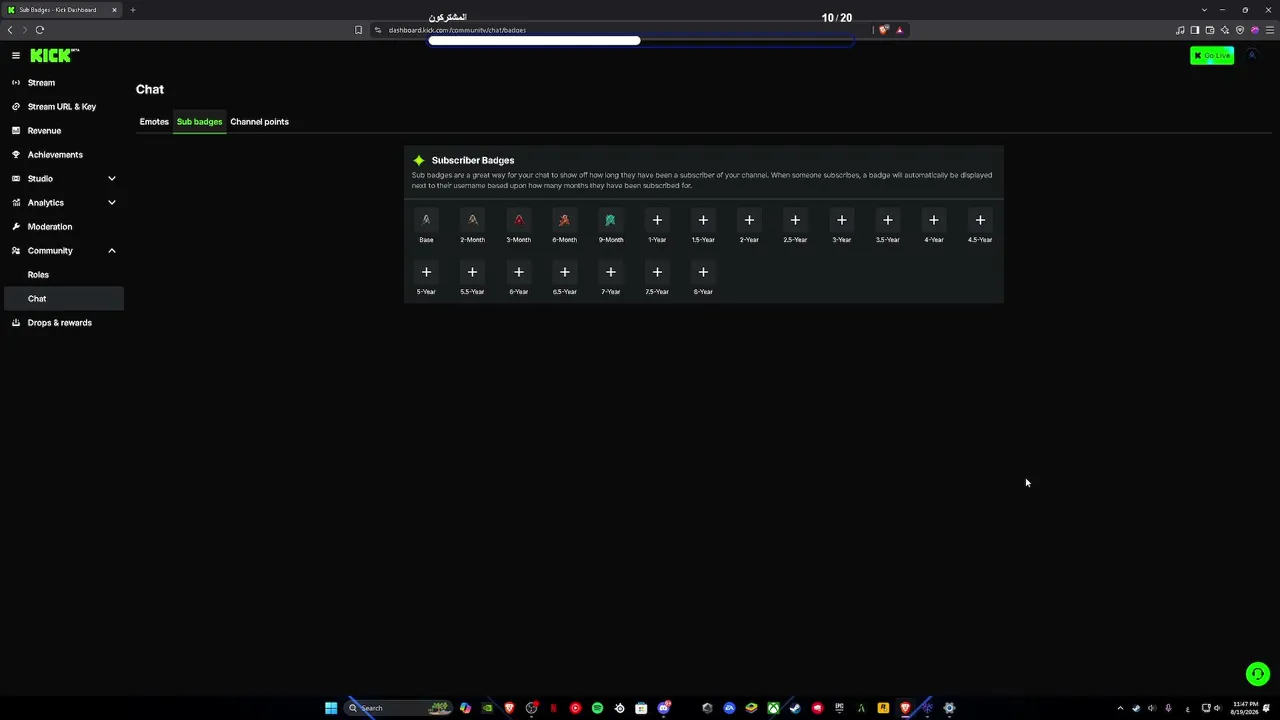Open the Brave Rewards triangle icon
This screenshot has width=1280, height=720.
pyautogui.click(x=899, y=30)
